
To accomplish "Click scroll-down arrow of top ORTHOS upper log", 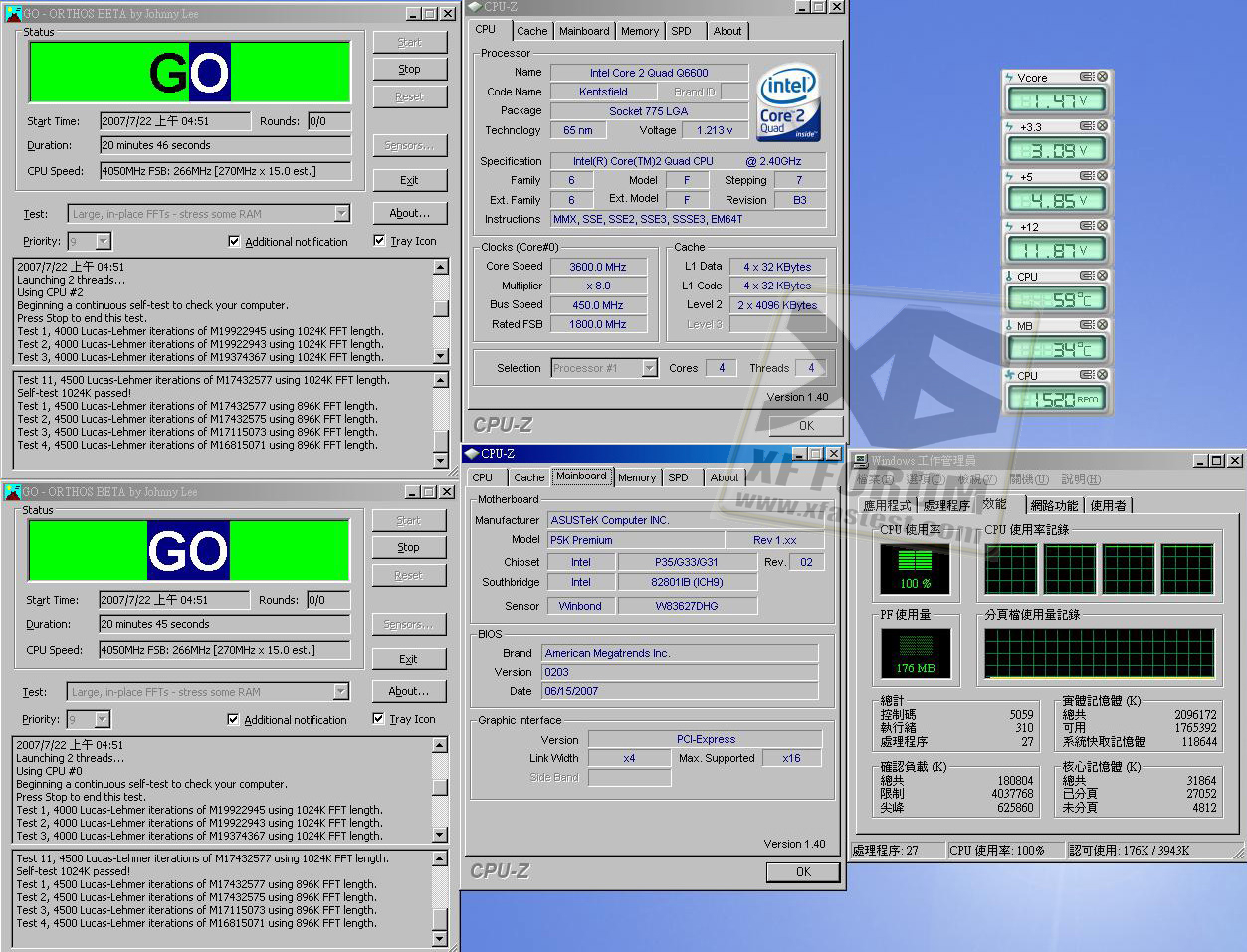I will tap(441, 356).
